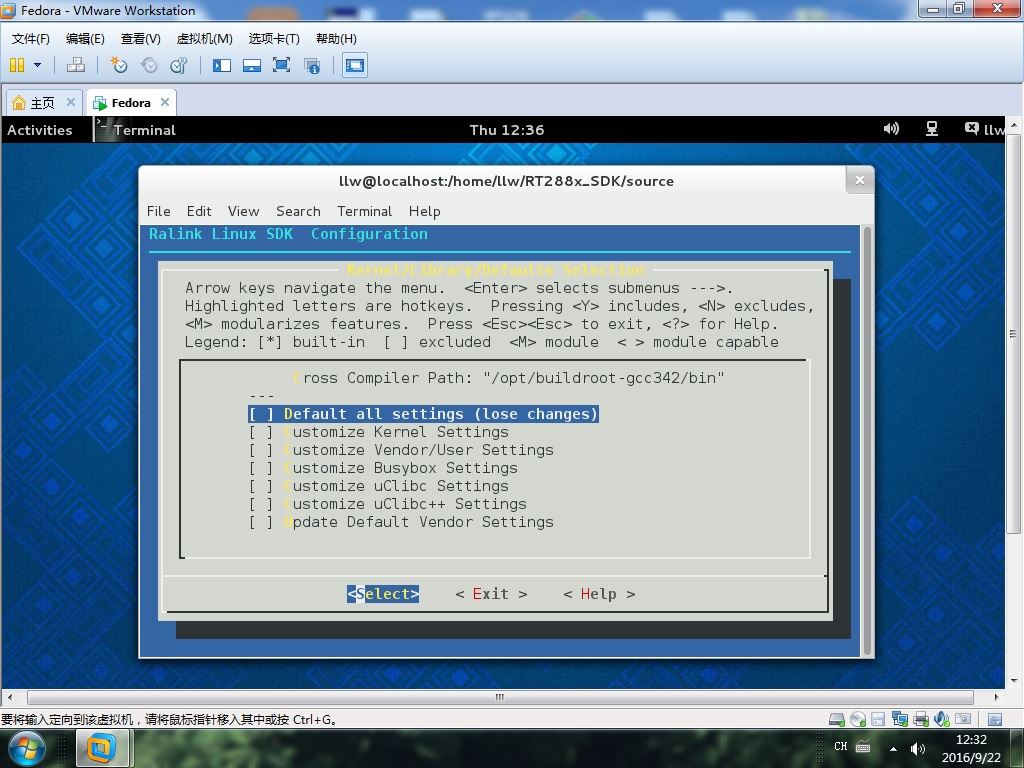Toggle Customize Vendor/User Settings checkbox
Image resolution: width=1024 pixels, height=768 pixels.
coord(261,450)
